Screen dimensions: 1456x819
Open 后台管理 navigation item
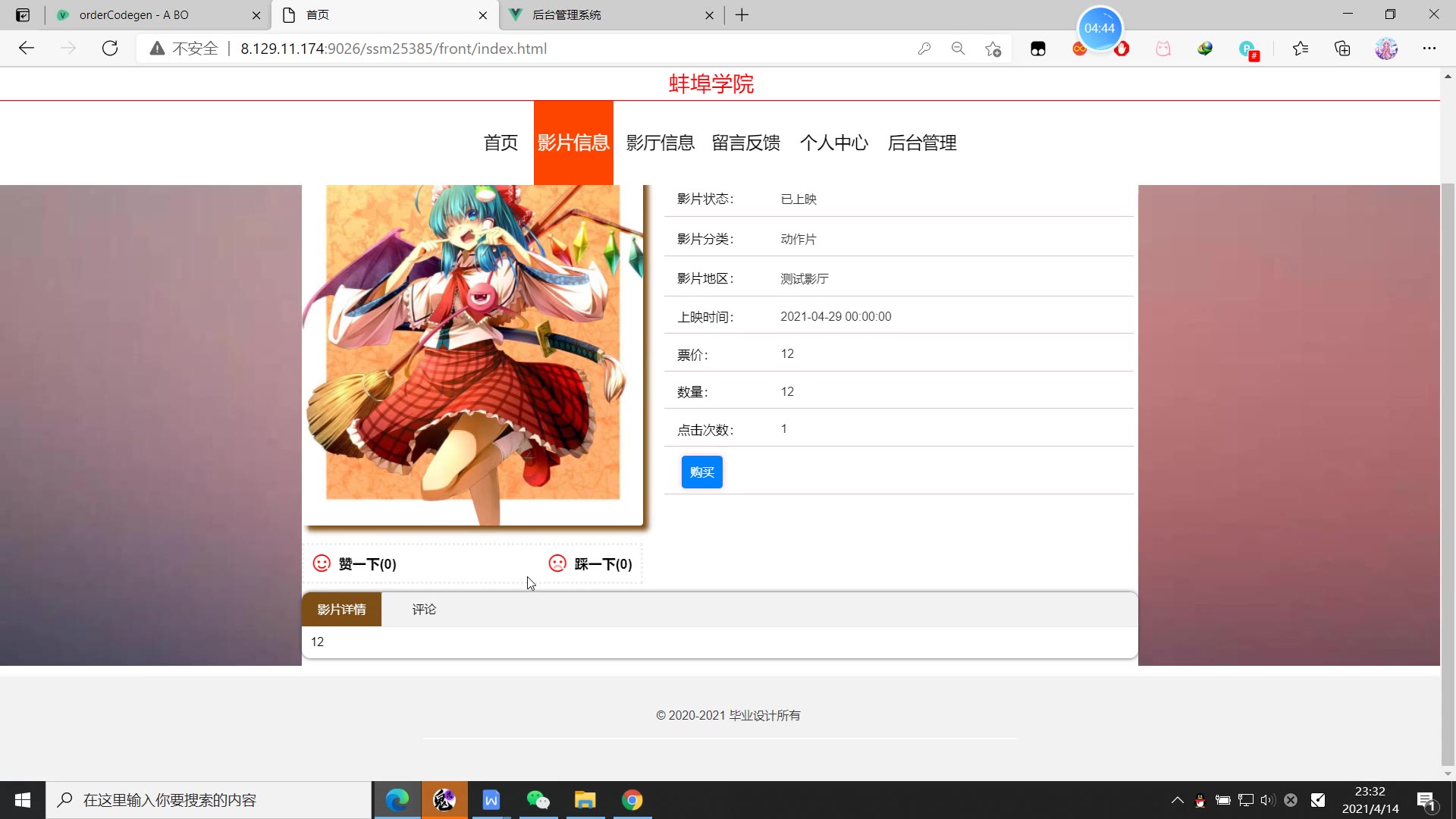[x=922, y=143]
